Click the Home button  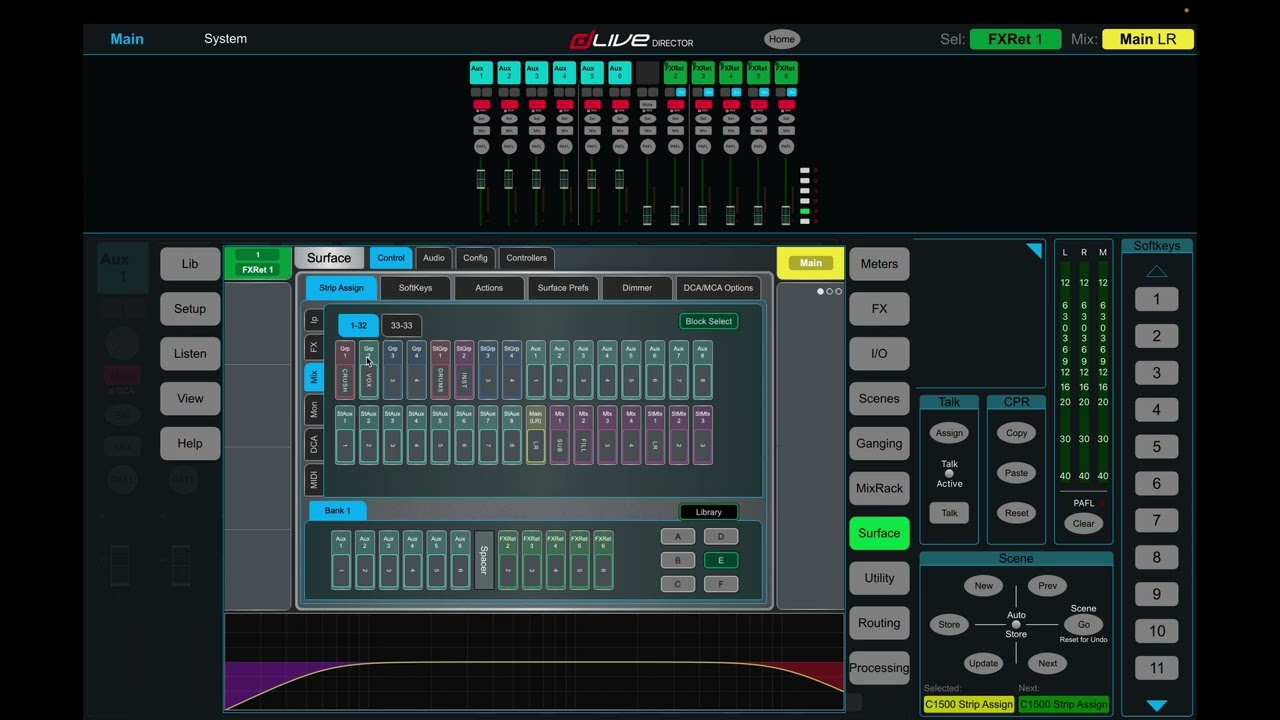pyautogui.click(x=782, y=39)
